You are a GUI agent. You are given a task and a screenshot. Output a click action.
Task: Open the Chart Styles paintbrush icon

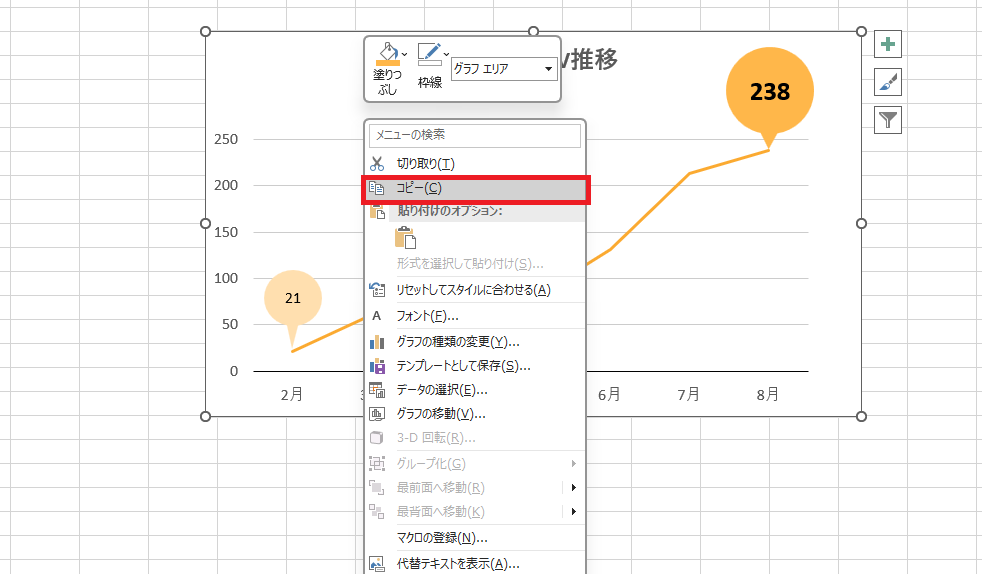click(x=888, y=82)
